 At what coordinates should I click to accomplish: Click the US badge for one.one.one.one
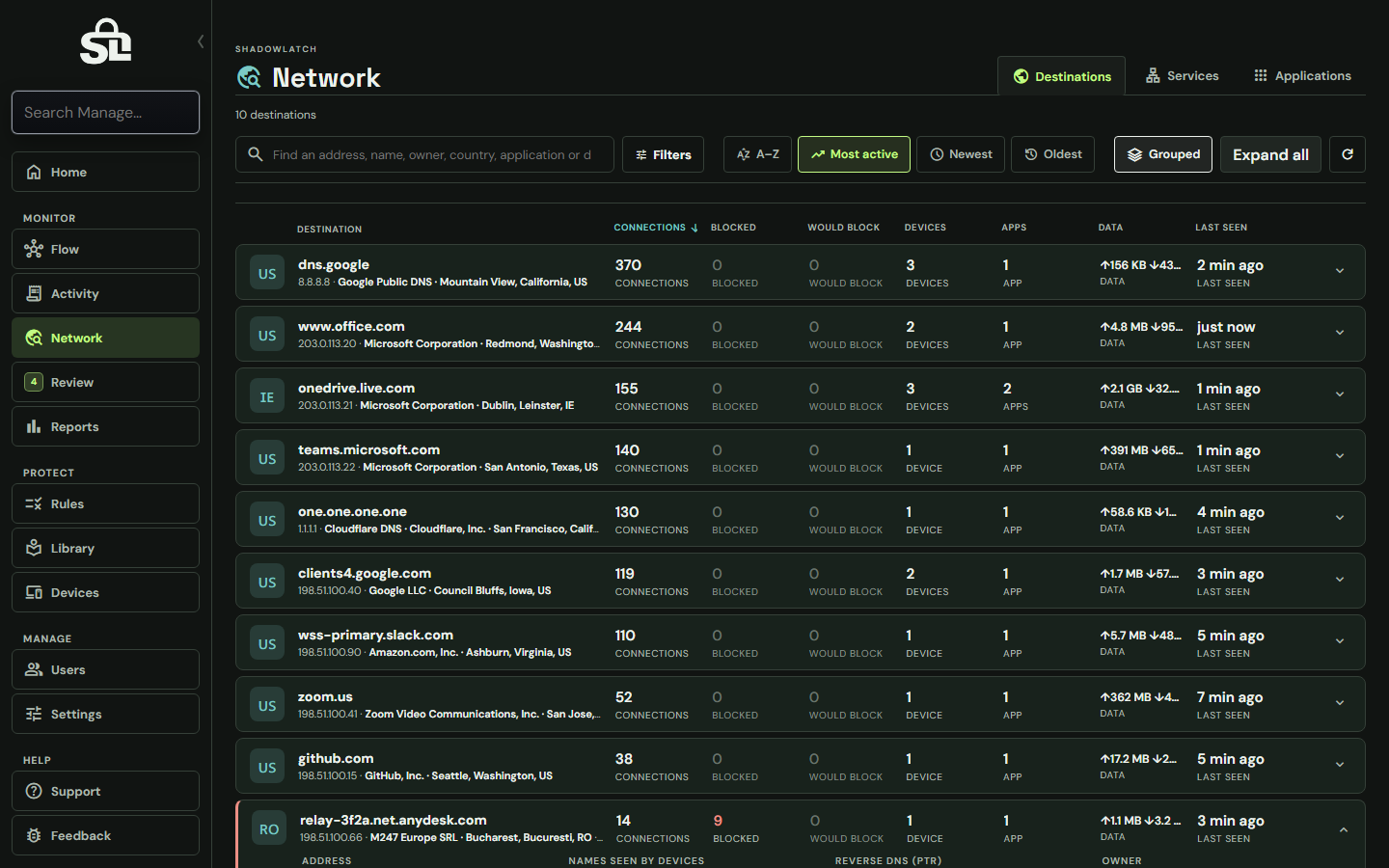point(267,520)
